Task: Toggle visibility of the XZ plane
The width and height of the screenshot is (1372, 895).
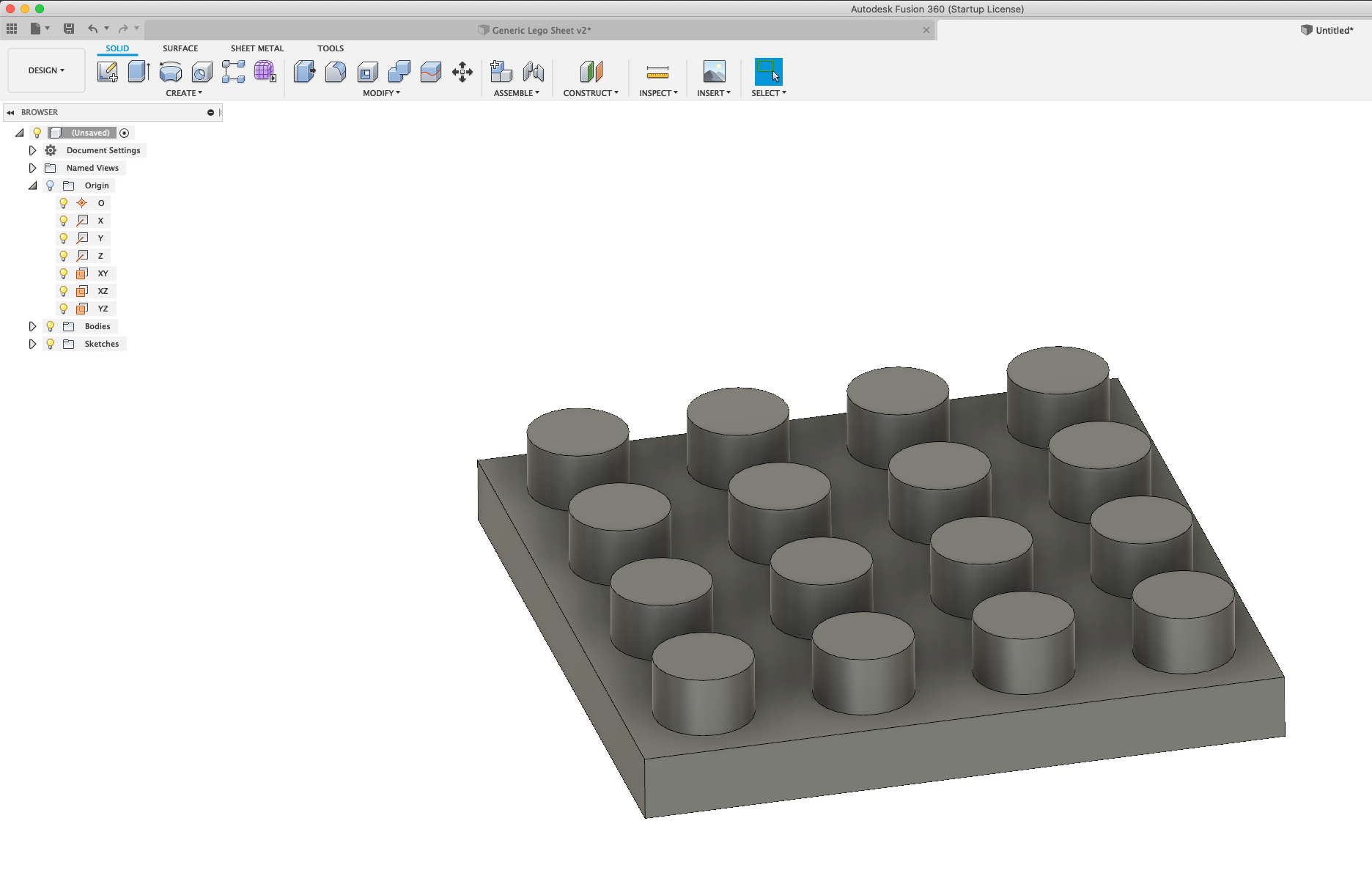Action: coord(64,291)
